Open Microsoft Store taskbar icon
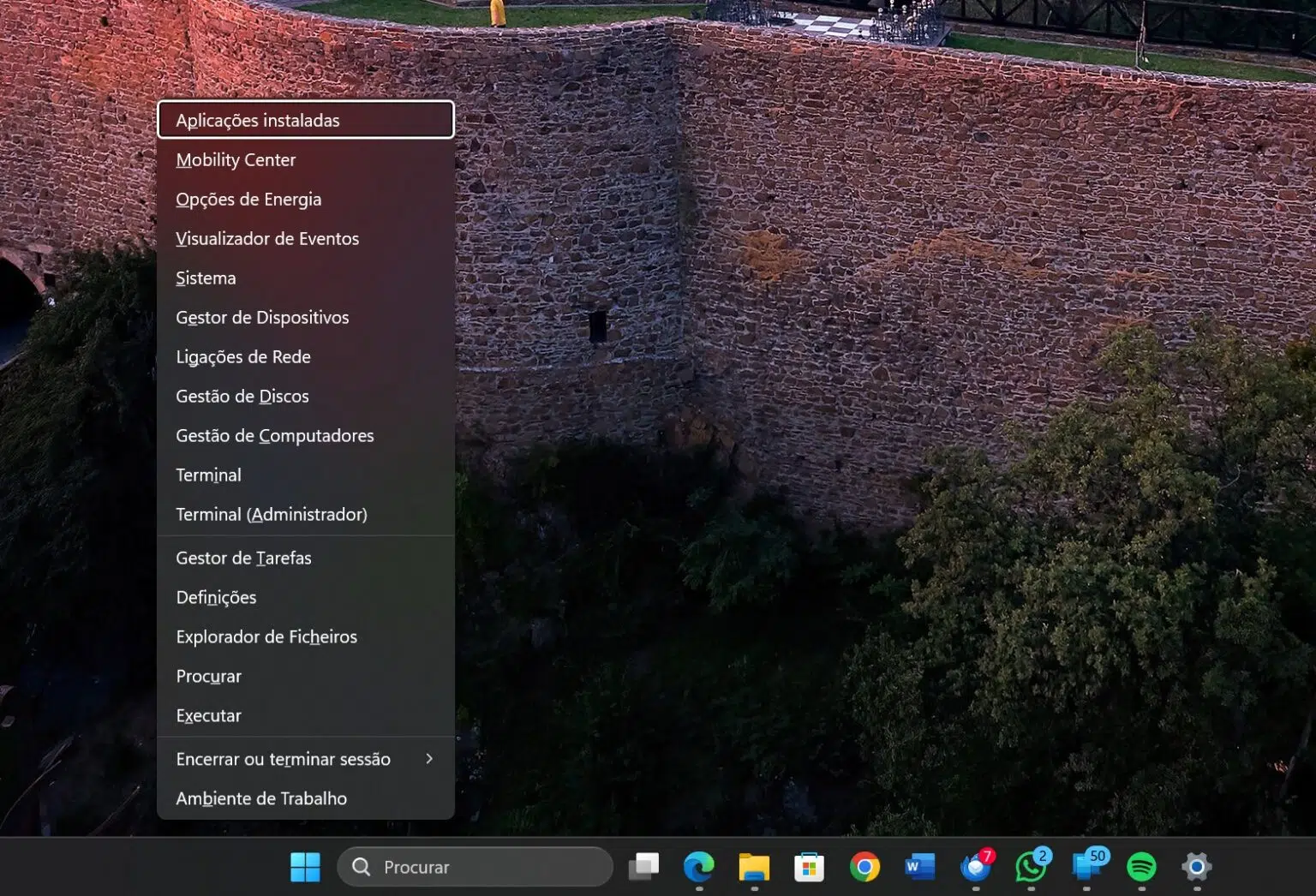Screen dimensions: 1316x896 click(x=809, y=867)
